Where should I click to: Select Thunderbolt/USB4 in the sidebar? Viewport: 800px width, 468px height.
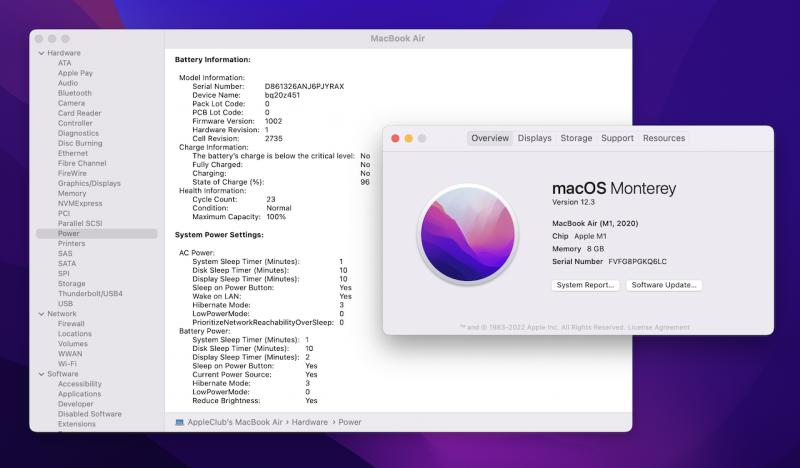[90, 294]
